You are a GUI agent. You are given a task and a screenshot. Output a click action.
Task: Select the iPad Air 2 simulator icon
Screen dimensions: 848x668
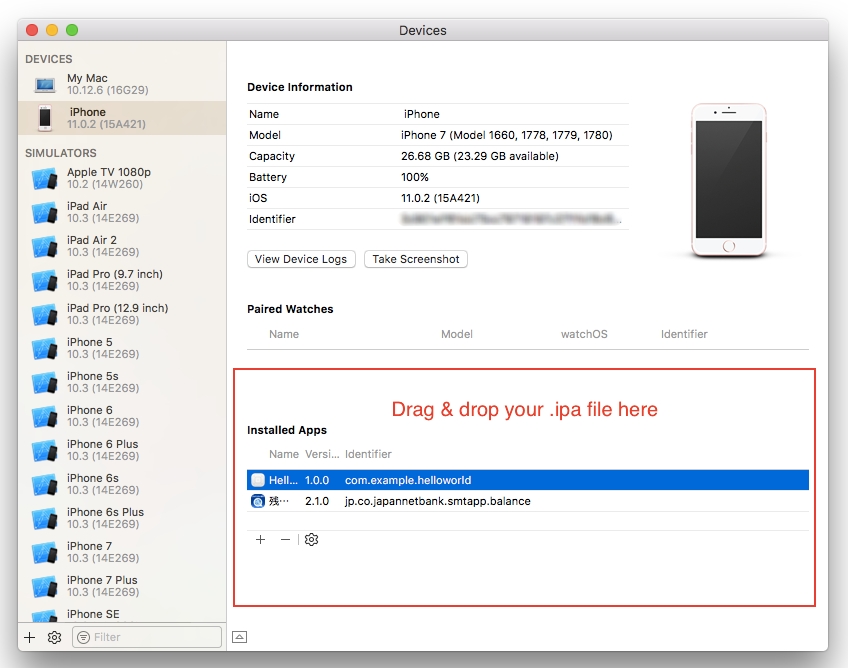[x=44, y=246]
